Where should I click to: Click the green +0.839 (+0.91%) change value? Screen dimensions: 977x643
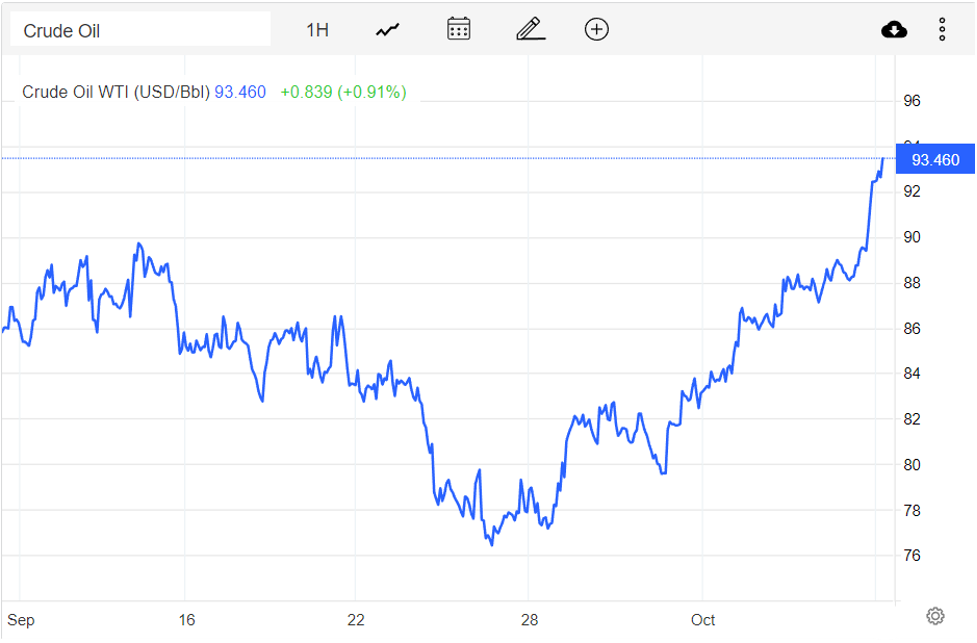coord(343,92)
